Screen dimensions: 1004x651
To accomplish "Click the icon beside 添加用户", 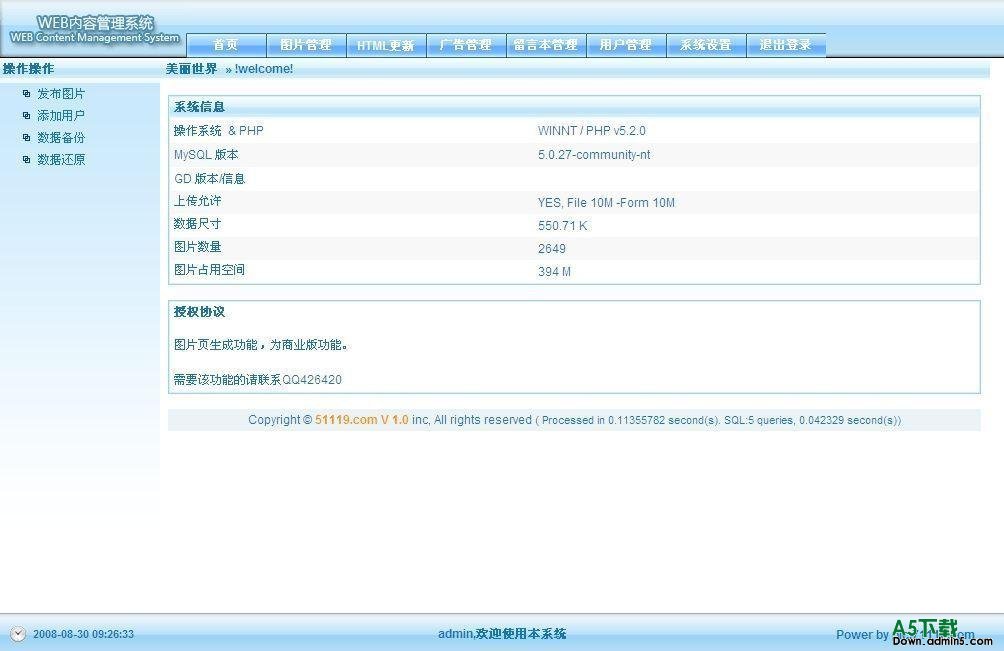I will point(26,116).
